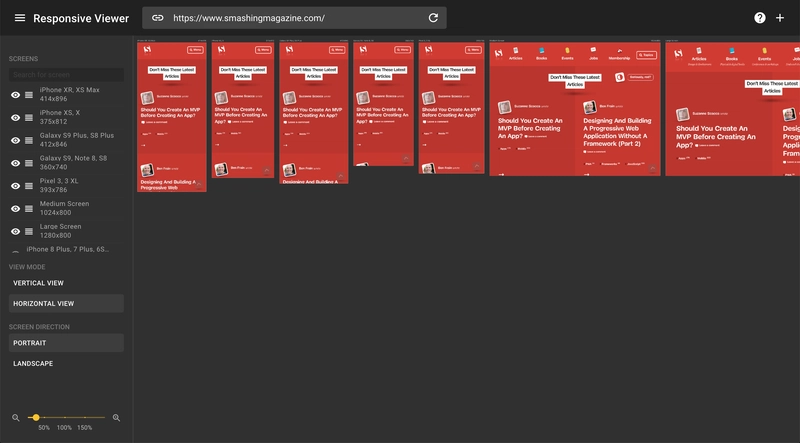Hide the iPhone XS, X screen
This screenshot has width=800, height=443.
click(x=16, y=118)
